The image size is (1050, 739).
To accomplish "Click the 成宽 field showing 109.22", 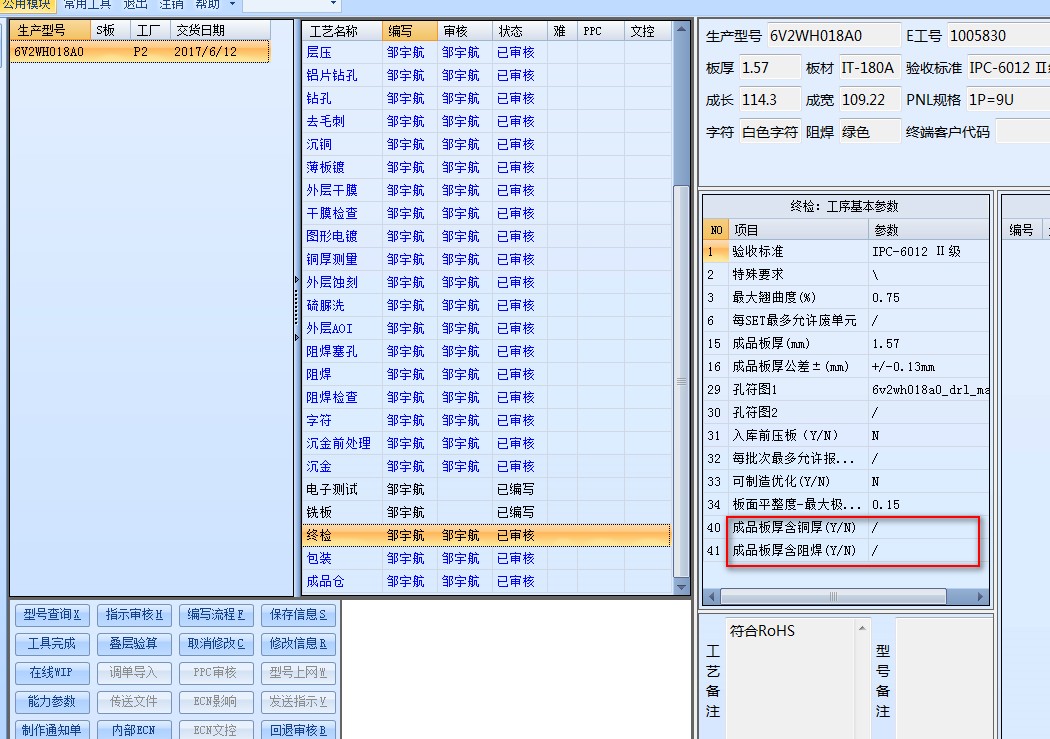I will (869, 100).
